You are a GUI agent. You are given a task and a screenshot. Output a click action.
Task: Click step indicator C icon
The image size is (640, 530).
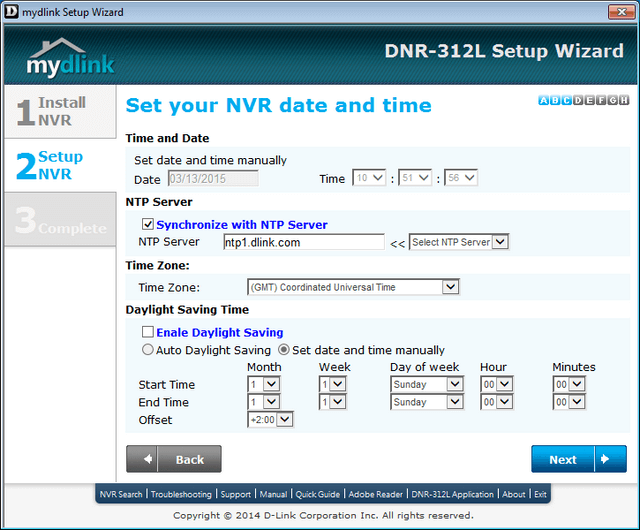pos(567,100)
